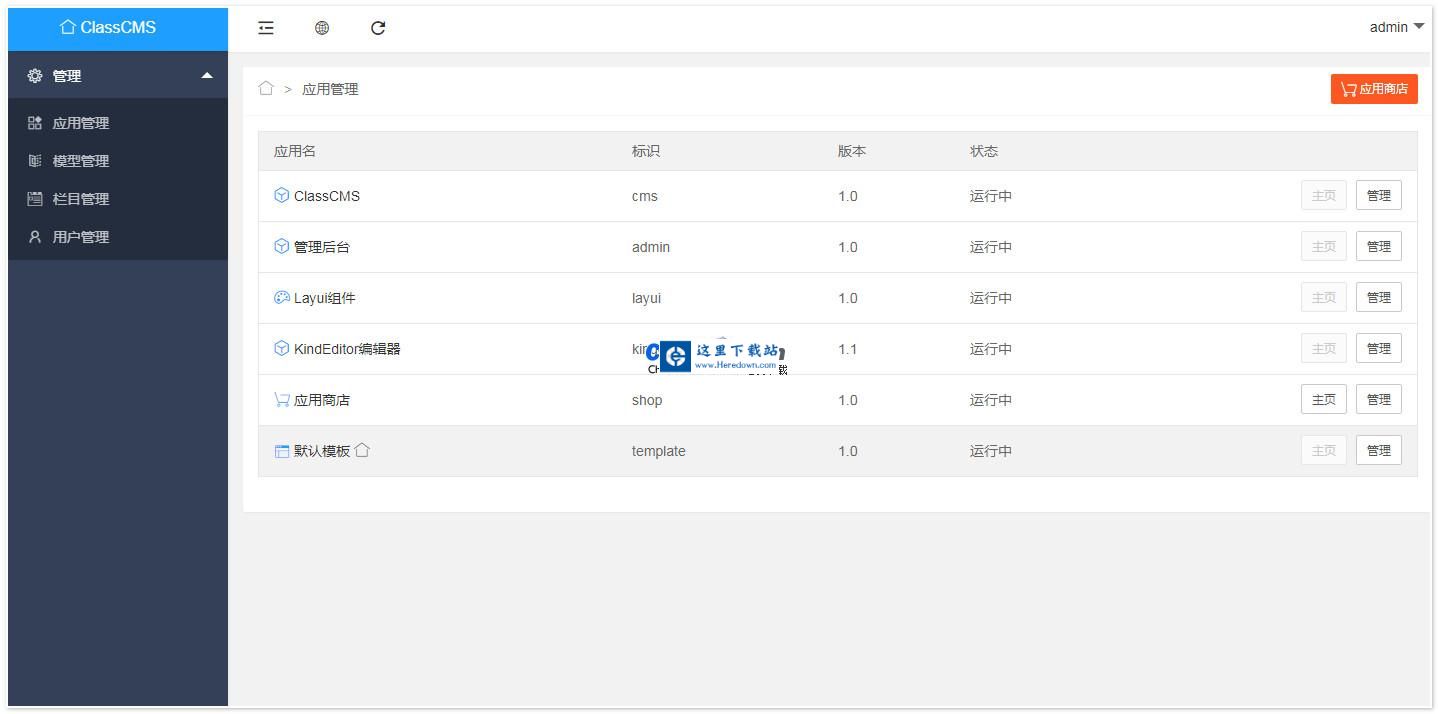The width and height of the screenshot is (1438, 714).
Task: Click the cube icon of 管理后台 row
Action: (x=282, y=246)
